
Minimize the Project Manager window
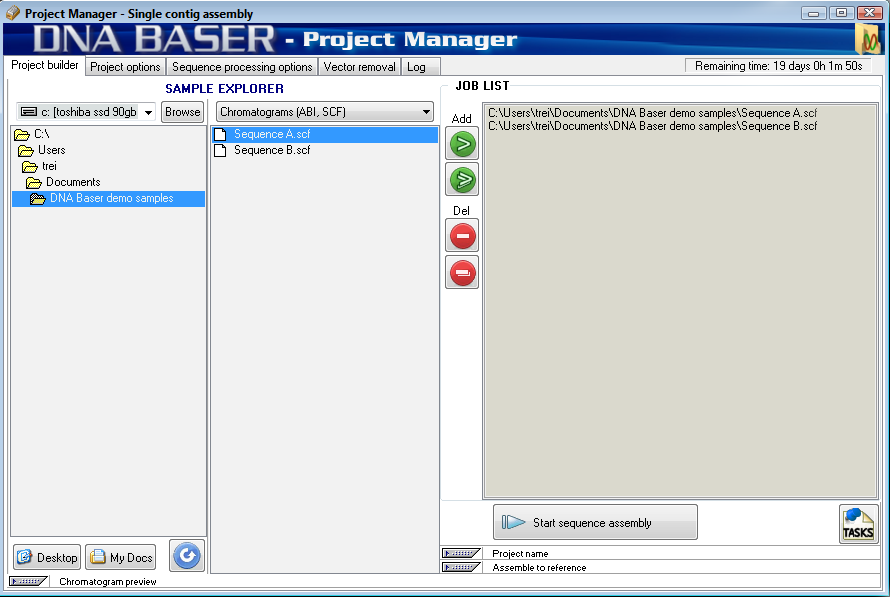point(813,12)
